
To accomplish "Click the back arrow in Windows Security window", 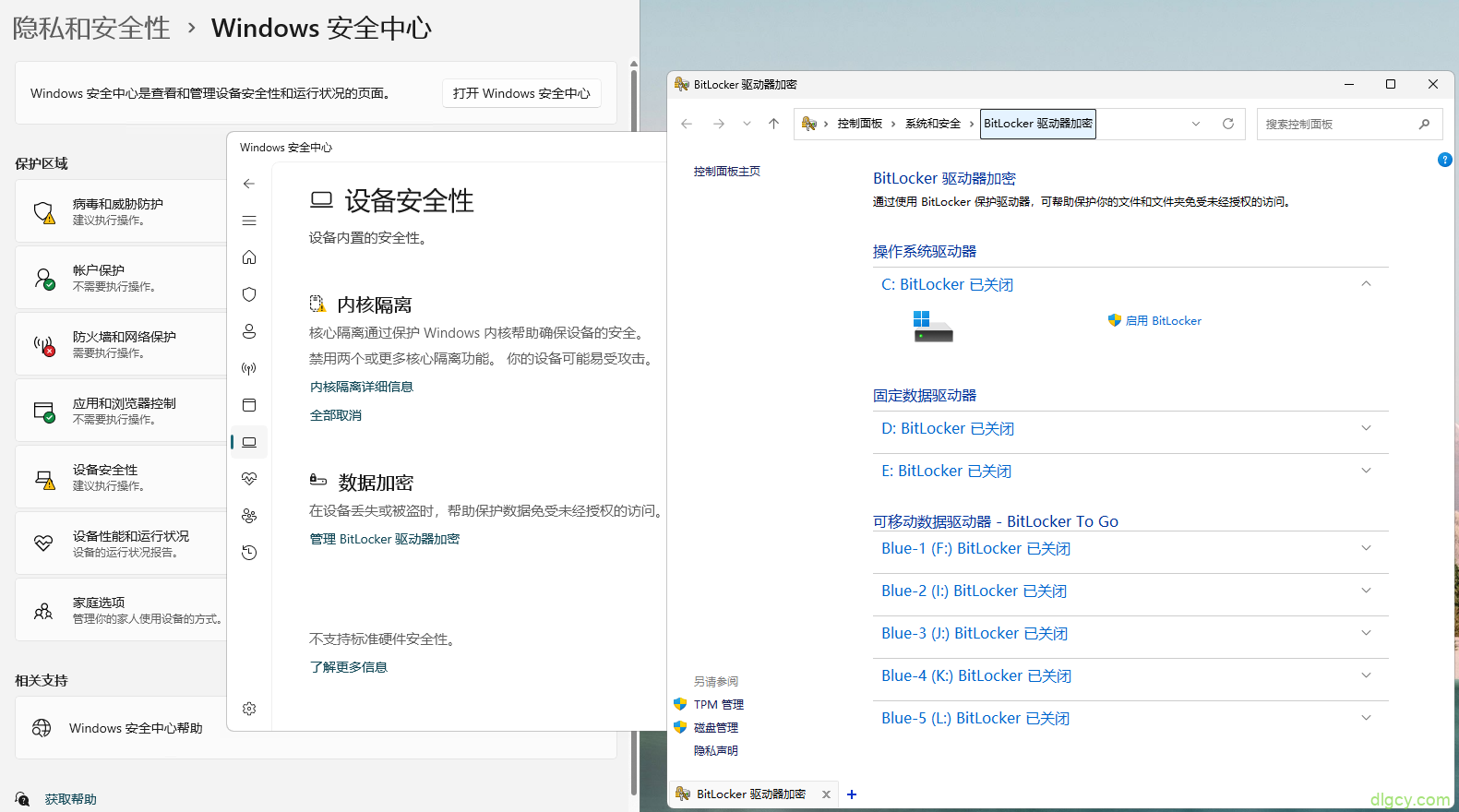I will (249, 184).
